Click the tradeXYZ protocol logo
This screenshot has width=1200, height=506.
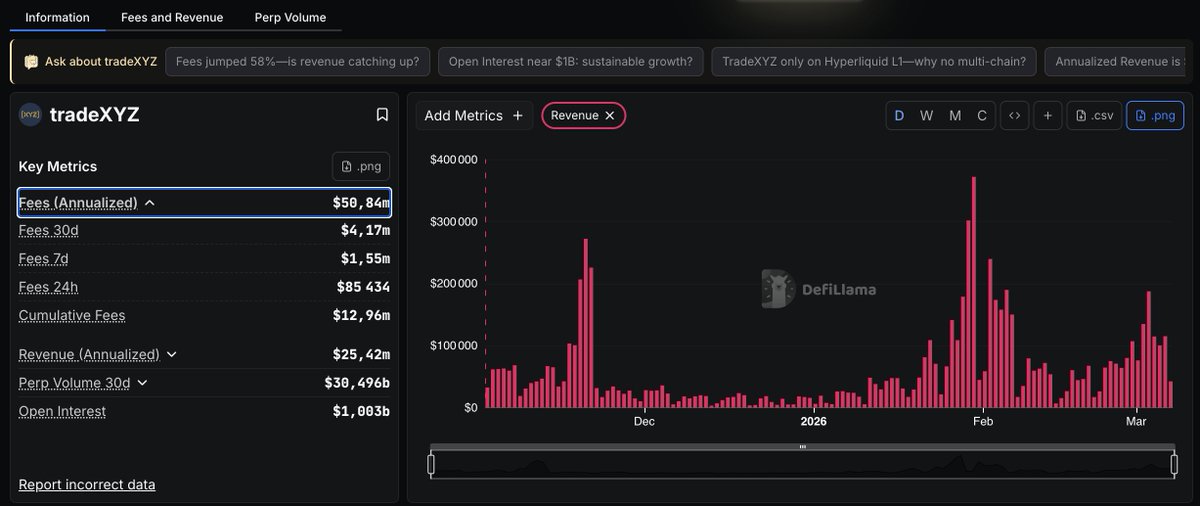pos(30,115)
